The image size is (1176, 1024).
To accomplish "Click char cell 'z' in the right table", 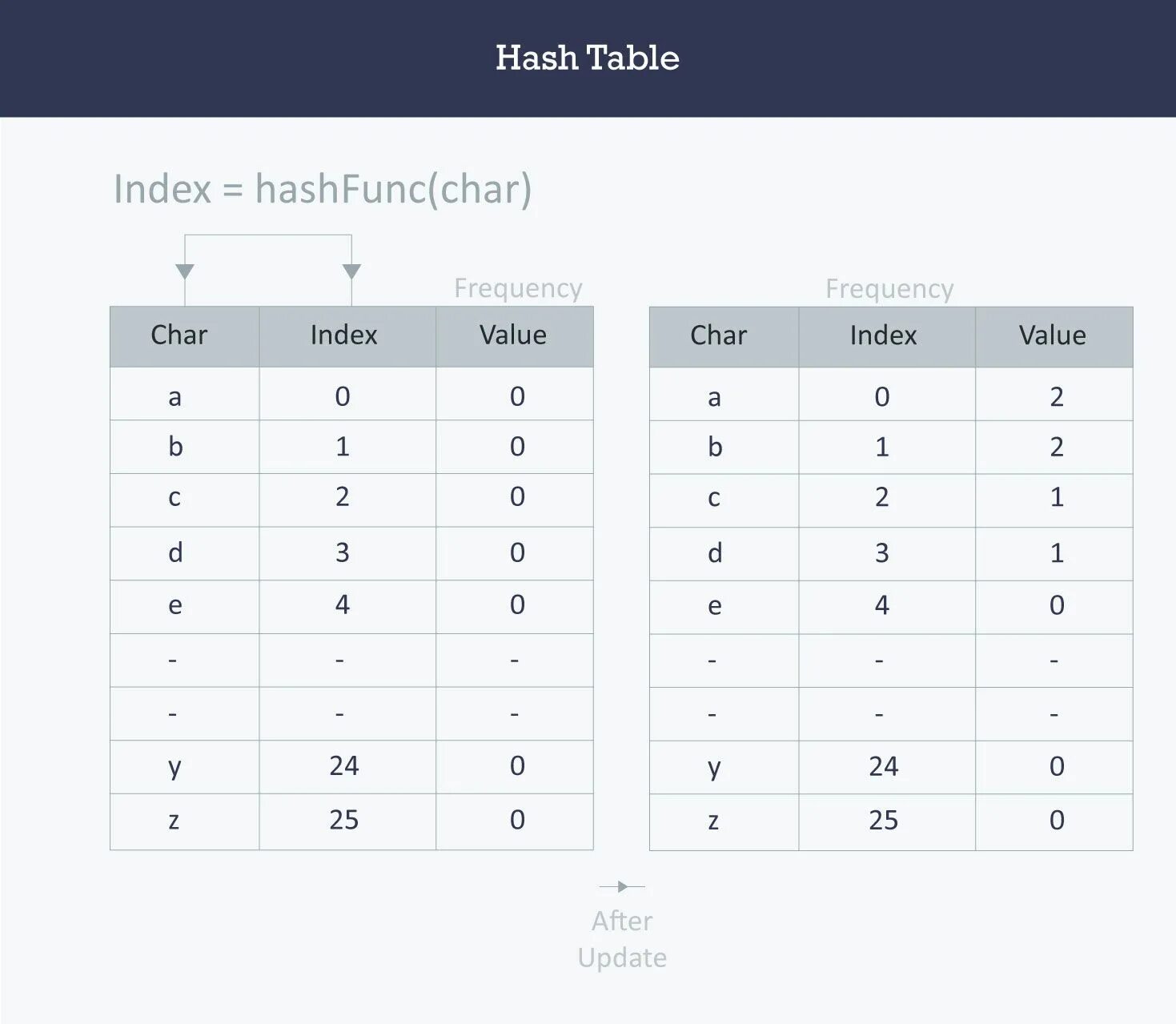I will (713, 820).
